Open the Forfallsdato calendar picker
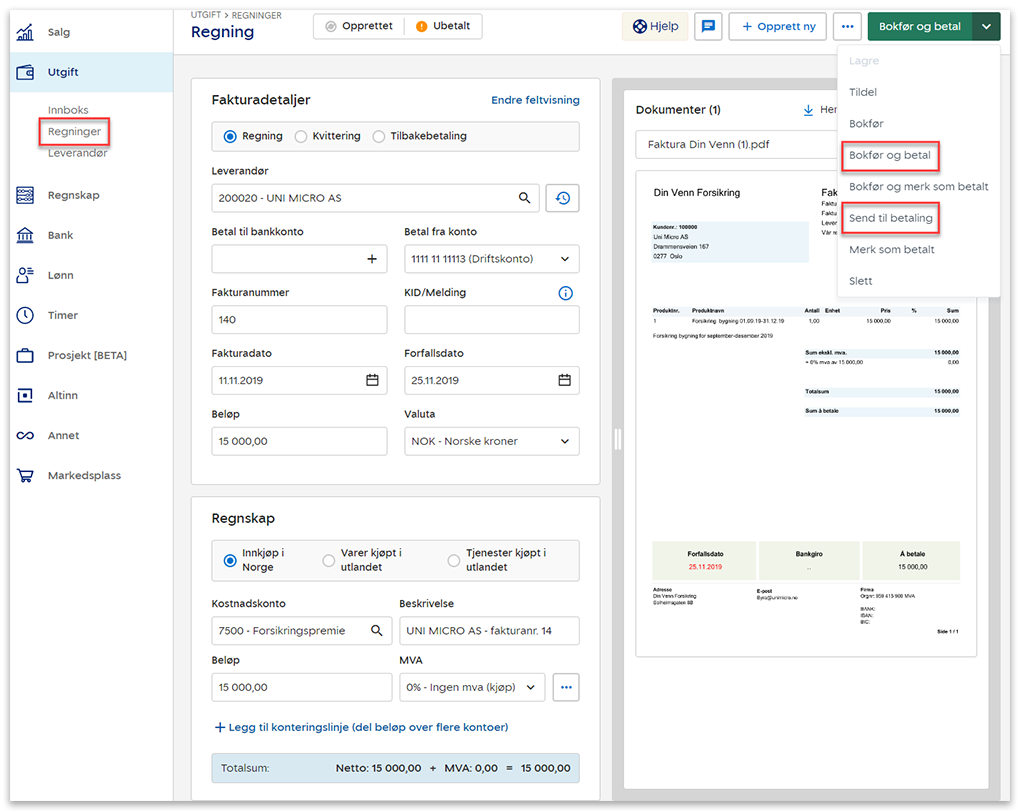 pos(564,380)
